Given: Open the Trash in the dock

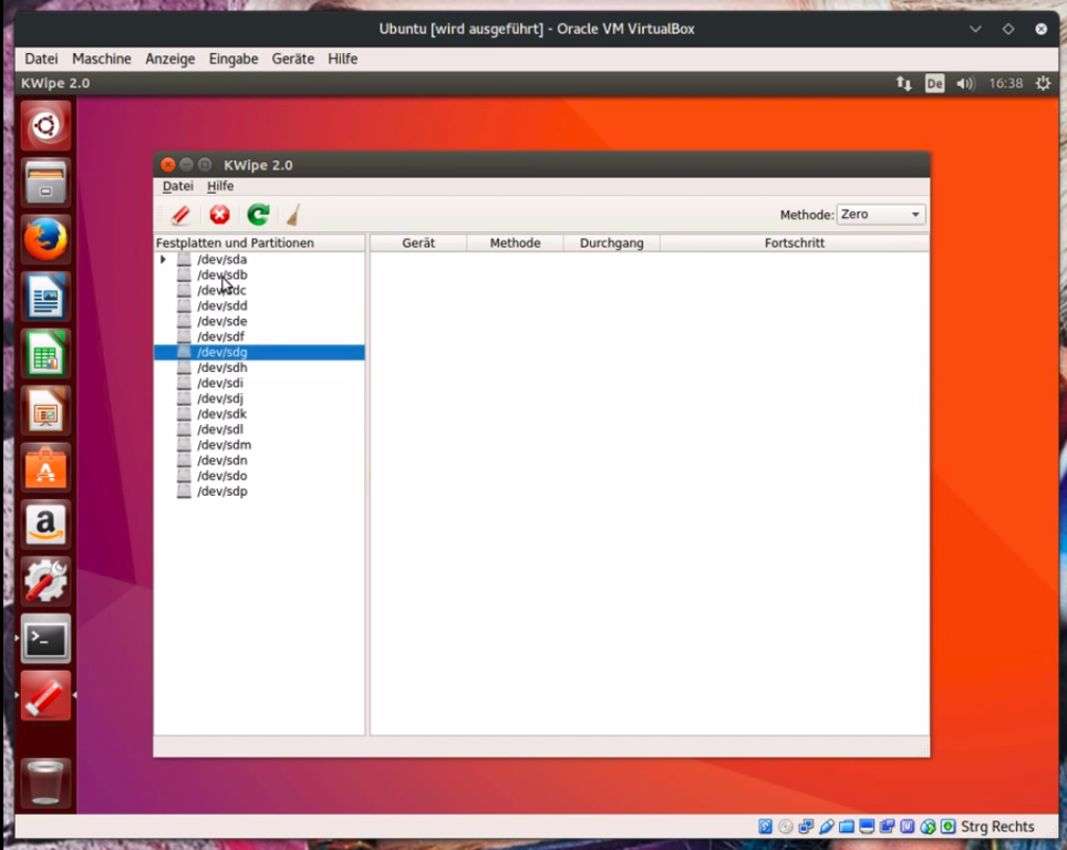Looking at the screenshot, I should (46, 782).
